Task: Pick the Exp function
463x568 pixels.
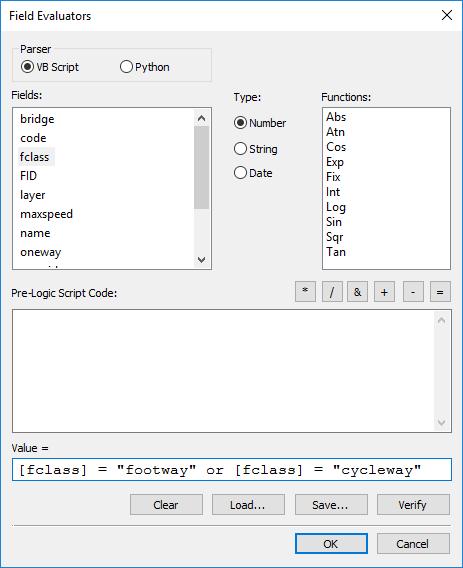Action: click(335, 162)
